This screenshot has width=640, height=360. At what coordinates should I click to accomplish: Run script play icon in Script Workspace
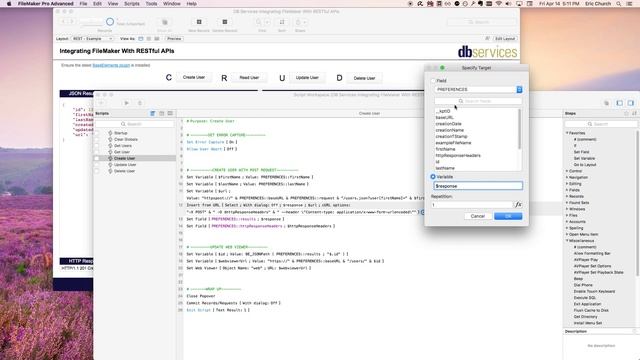coord(127,103)
